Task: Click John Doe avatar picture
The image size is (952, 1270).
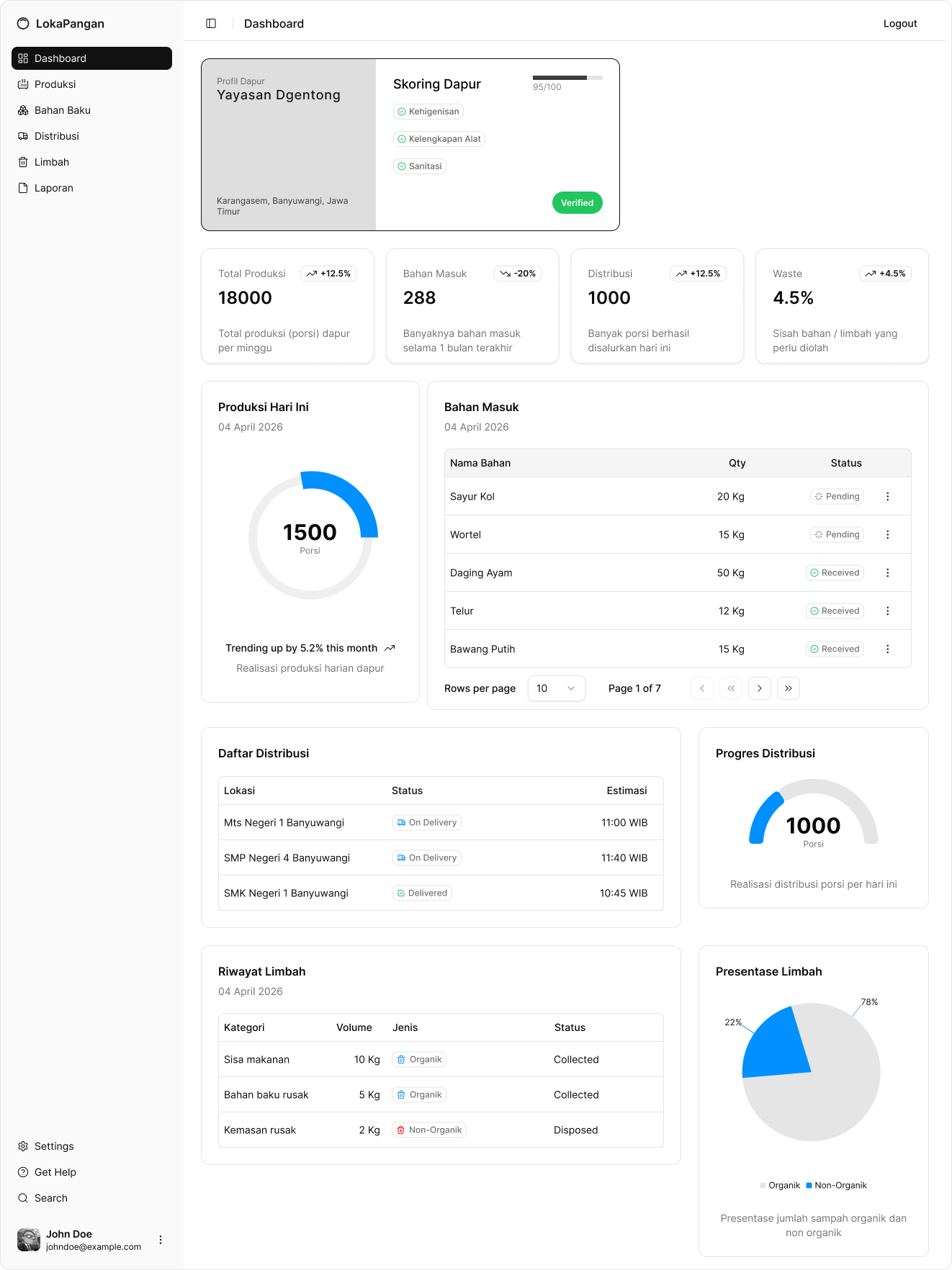Action: [29, 1240]
